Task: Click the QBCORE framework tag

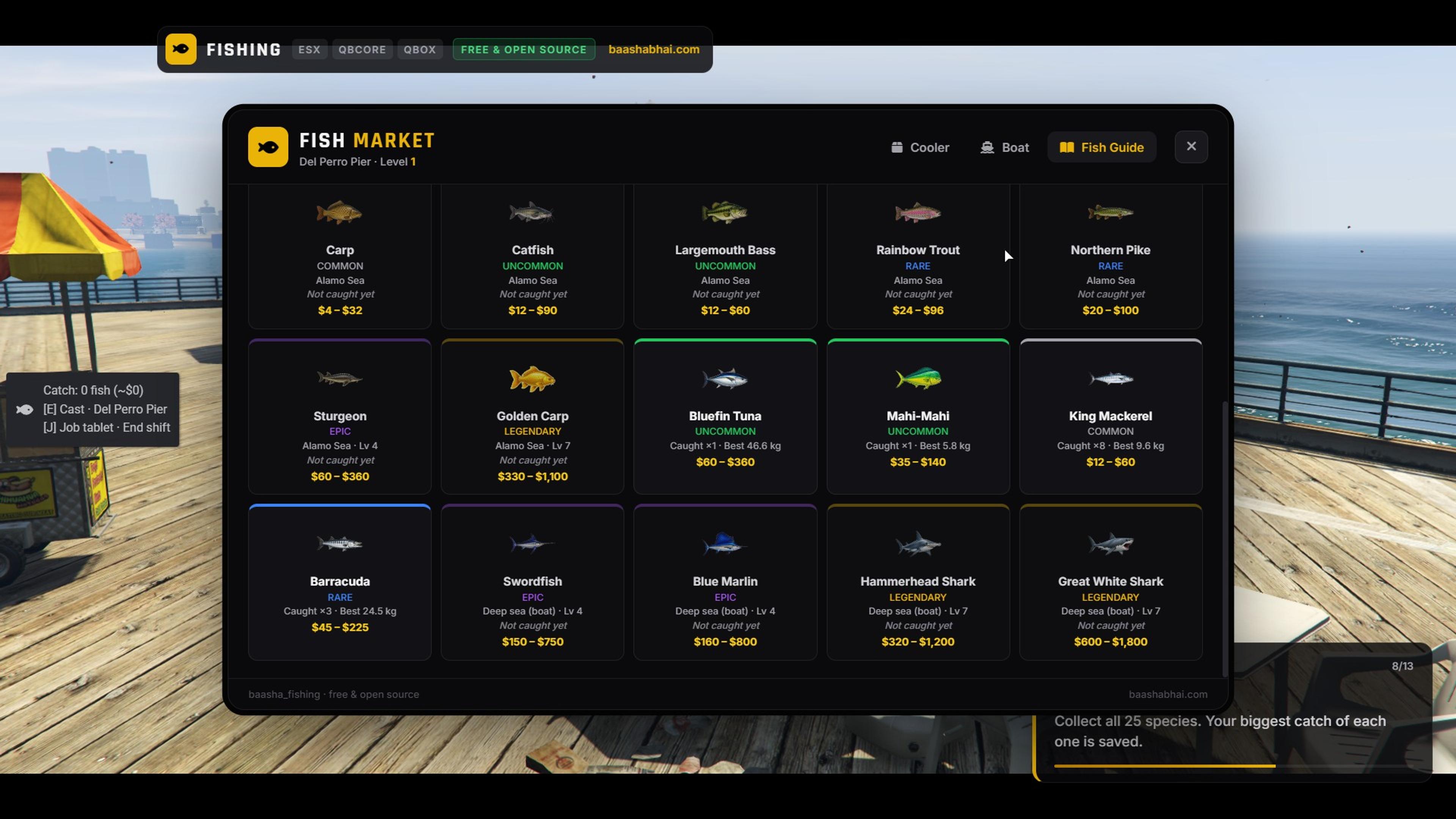Action: coord(362,49)
